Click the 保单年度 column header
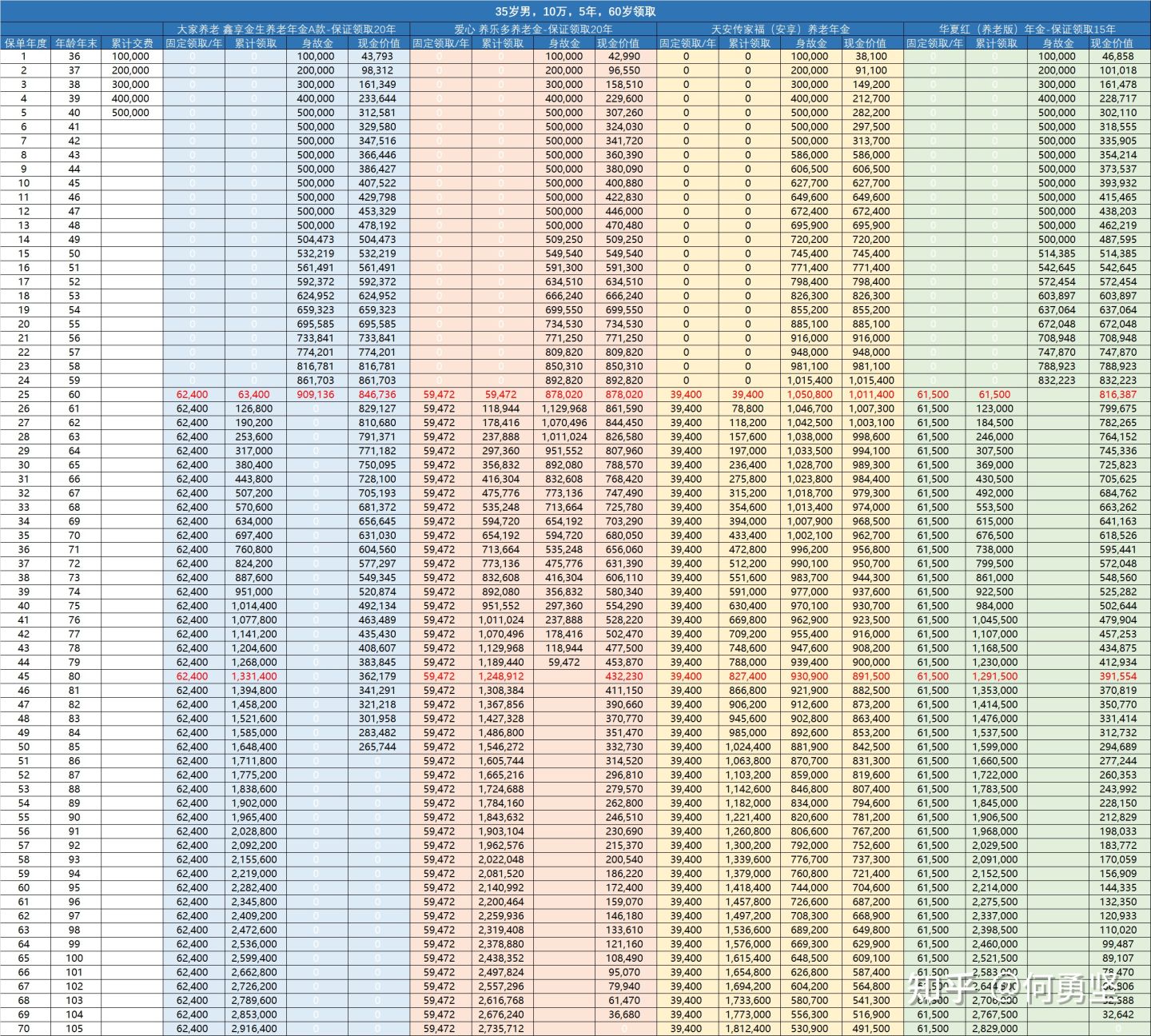 (x=26, y=43)
